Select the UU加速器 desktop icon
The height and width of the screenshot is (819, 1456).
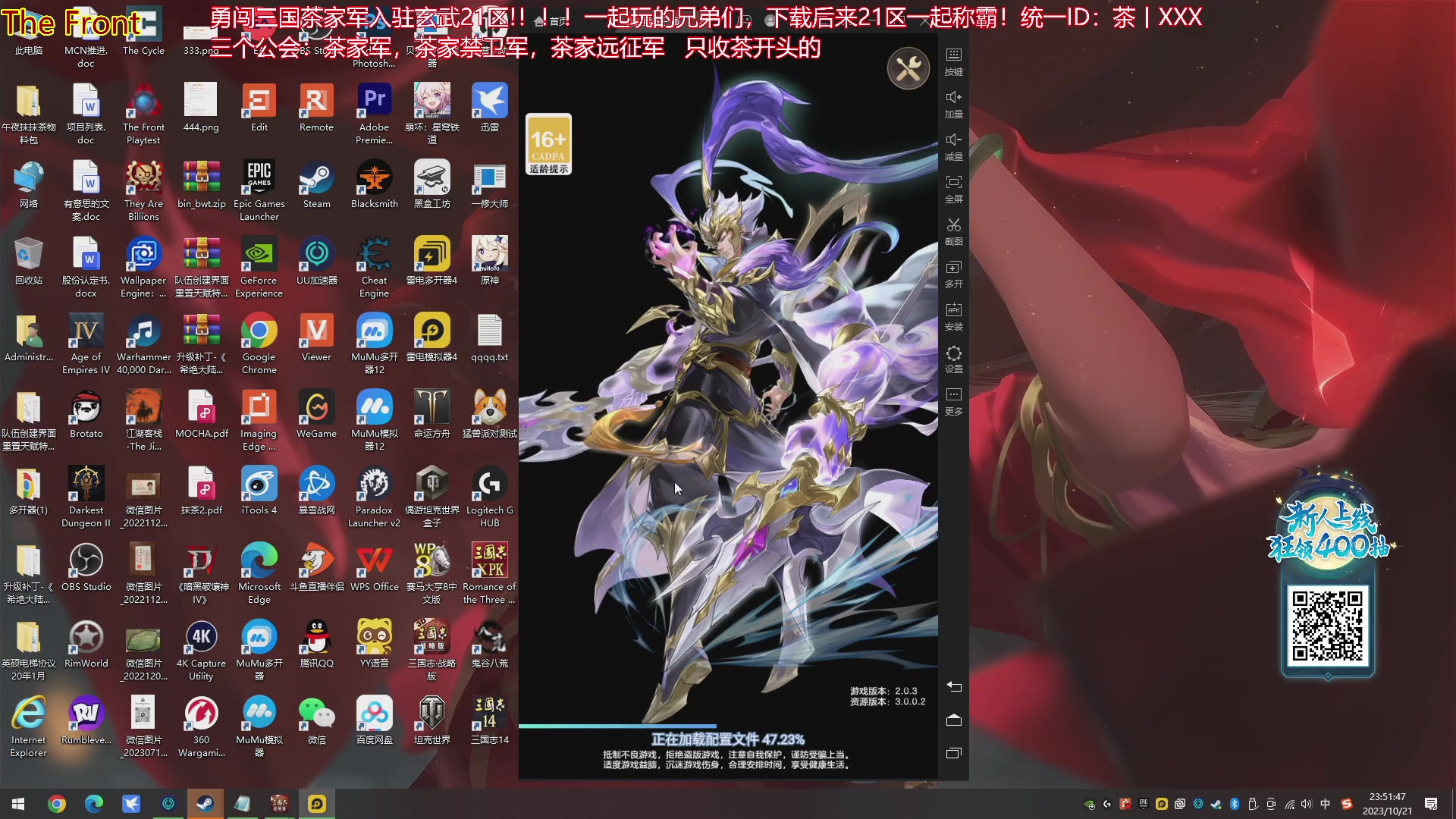click(x=316, y=261)
